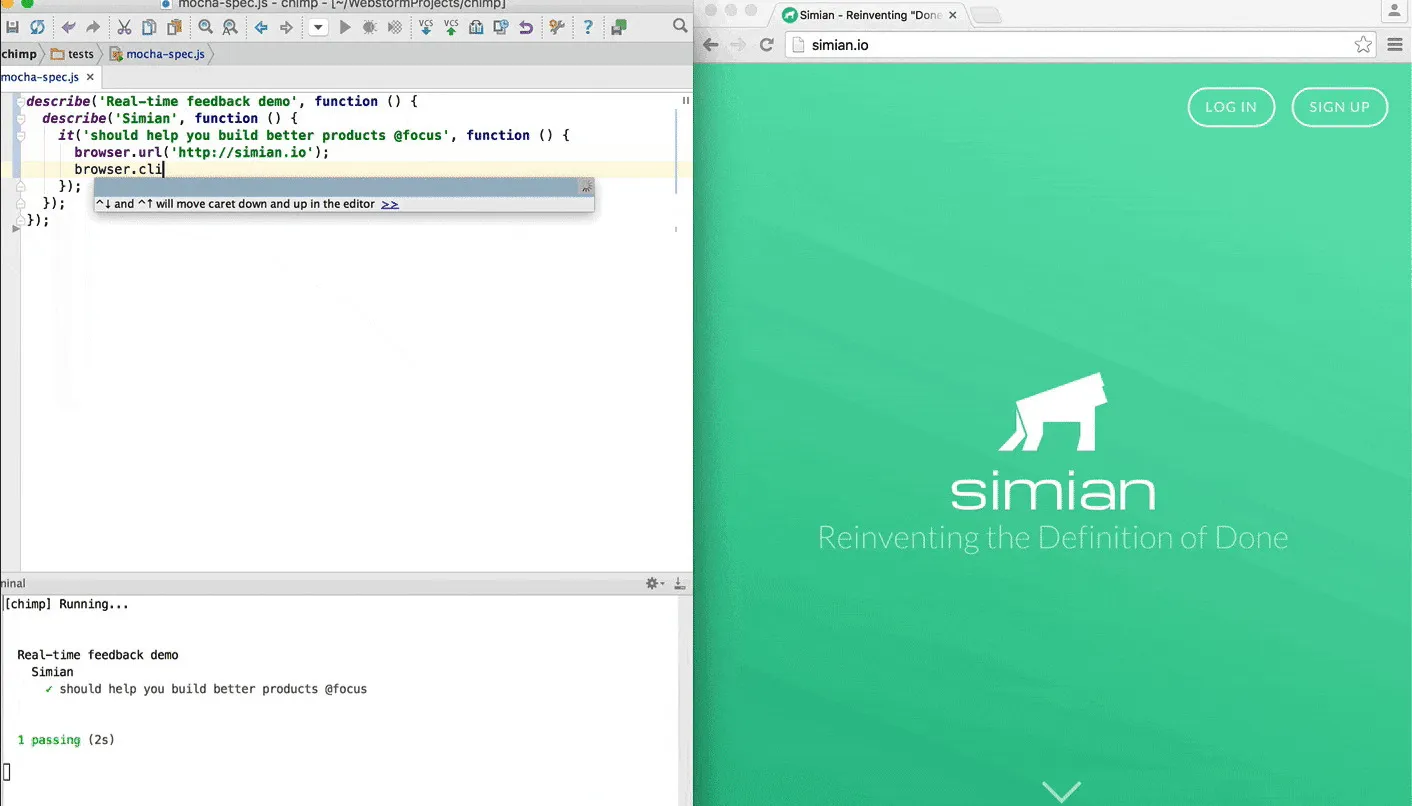Collapse the describe block via gutter arrow

[x=20, y=101]
